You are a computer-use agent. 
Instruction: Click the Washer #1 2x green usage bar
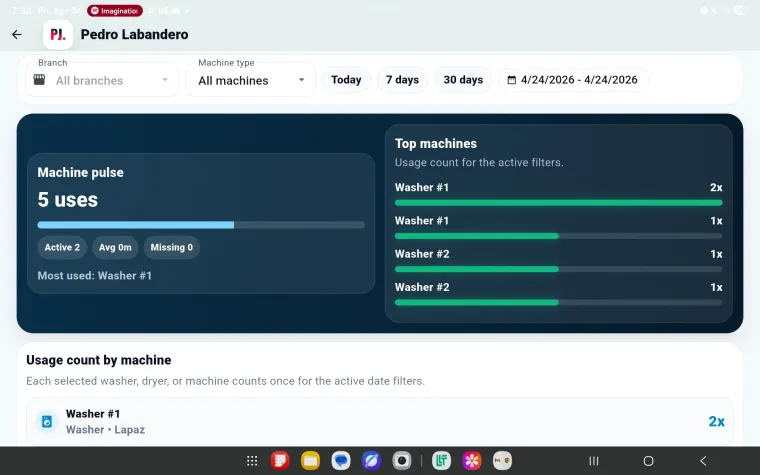[x=558, y=203]
